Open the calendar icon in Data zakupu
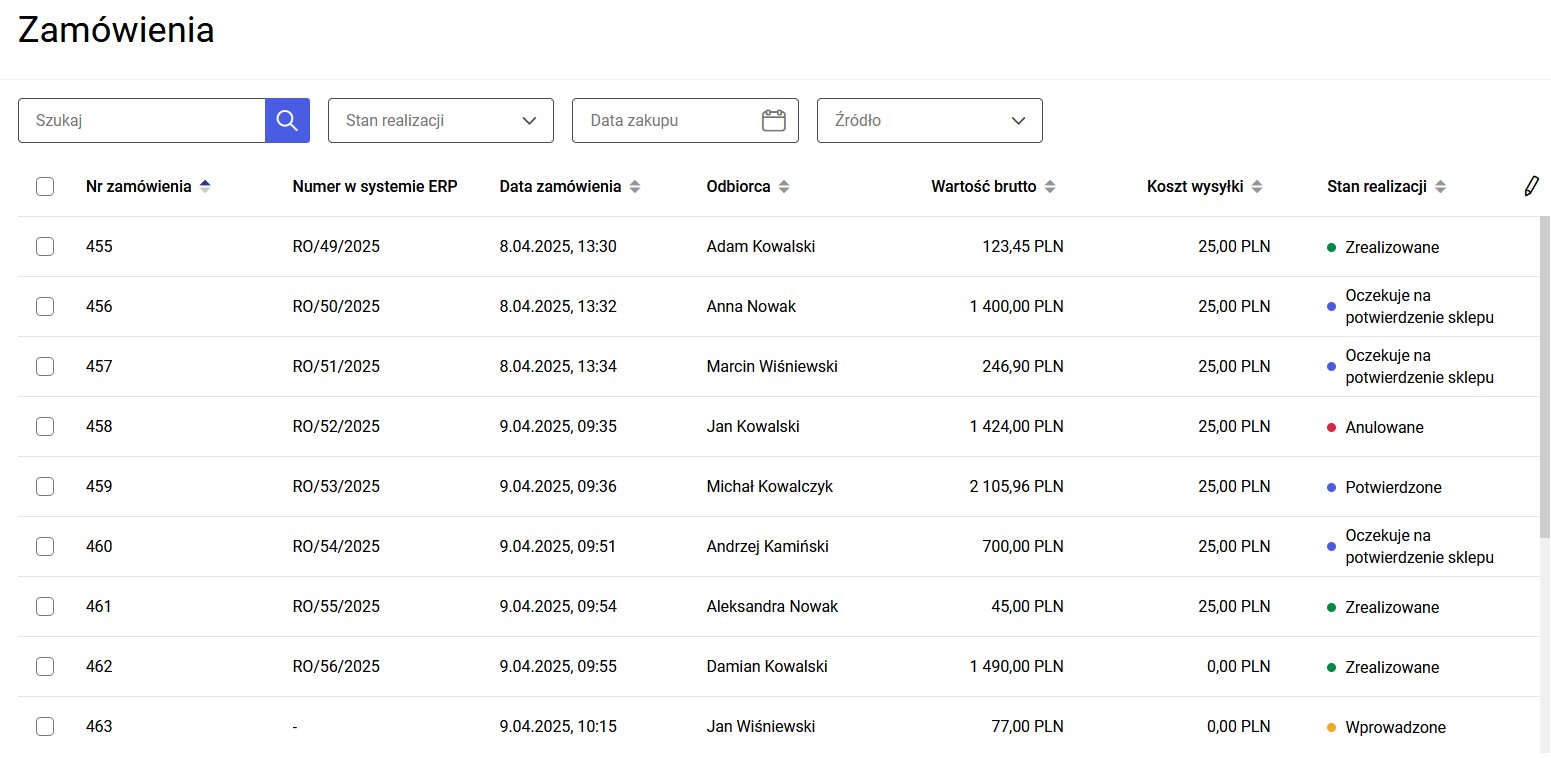Screen dimensions: 1551x758 [774, 120]
